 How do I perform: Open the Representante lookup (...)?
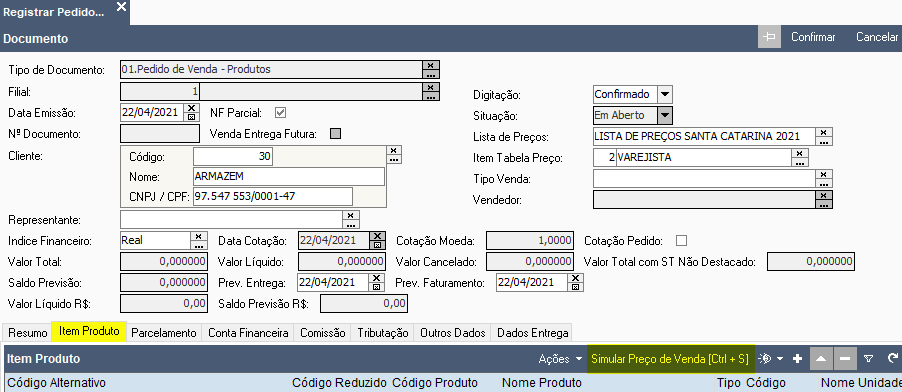point(351,224)
